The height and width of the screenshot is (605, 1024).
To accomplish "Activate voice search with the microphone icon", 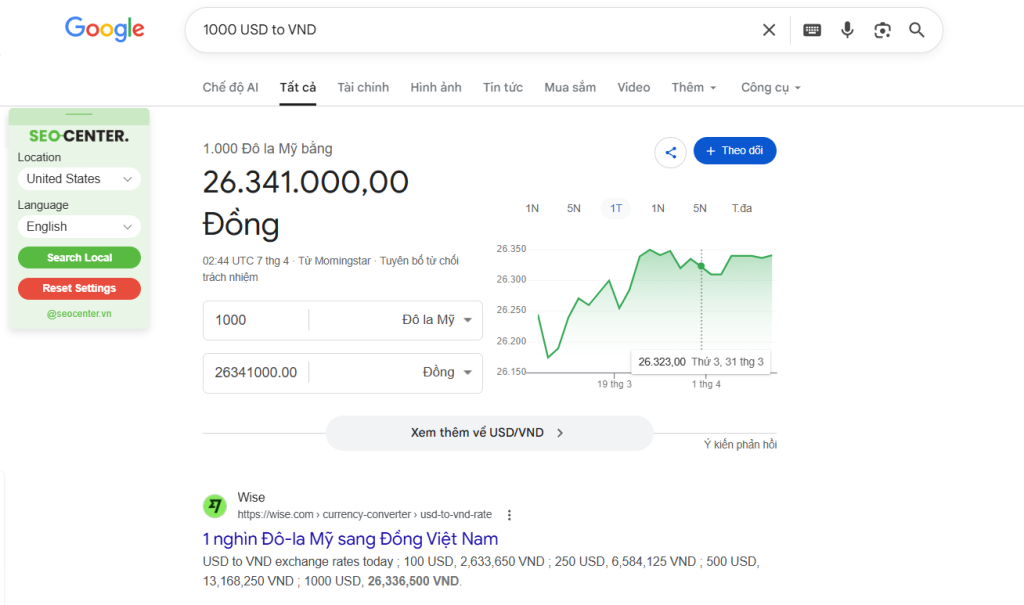I will pos(847,30).
